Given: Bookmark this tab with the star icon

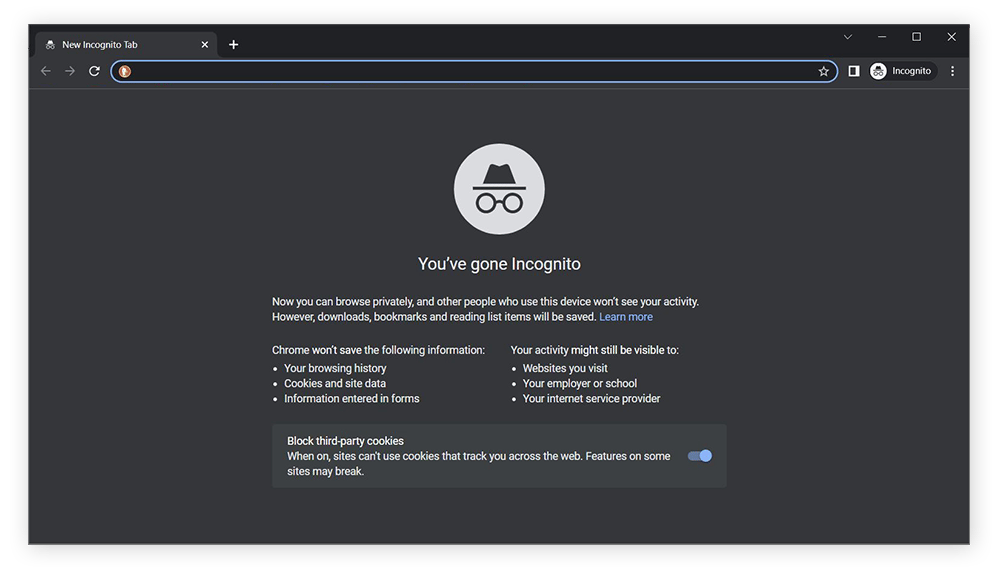Looking at the screenshot, I should [823, 71].
